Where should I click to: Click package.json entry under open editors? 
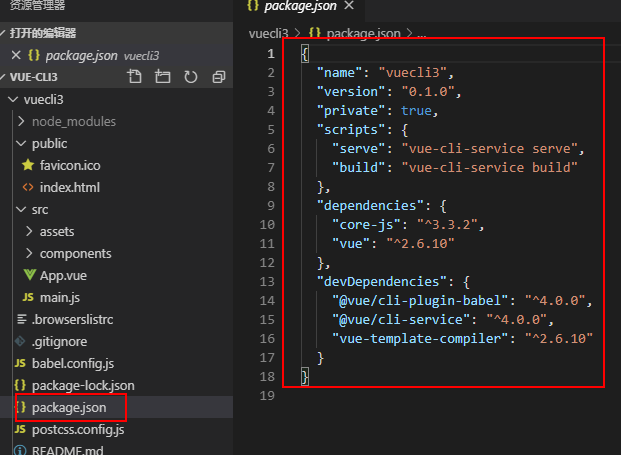116,55
